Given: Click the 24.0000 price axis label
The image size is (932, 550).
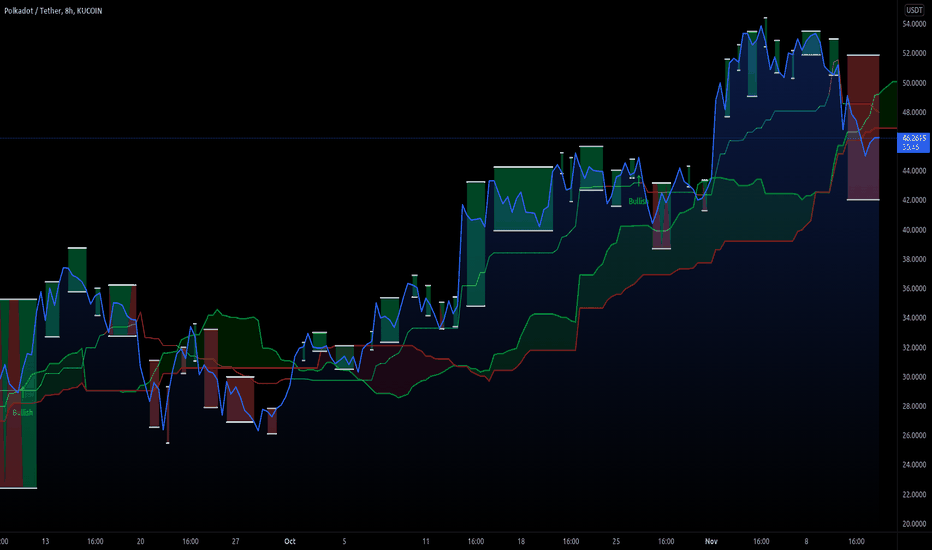Looking at the screenshot, I should coord(914,465).
